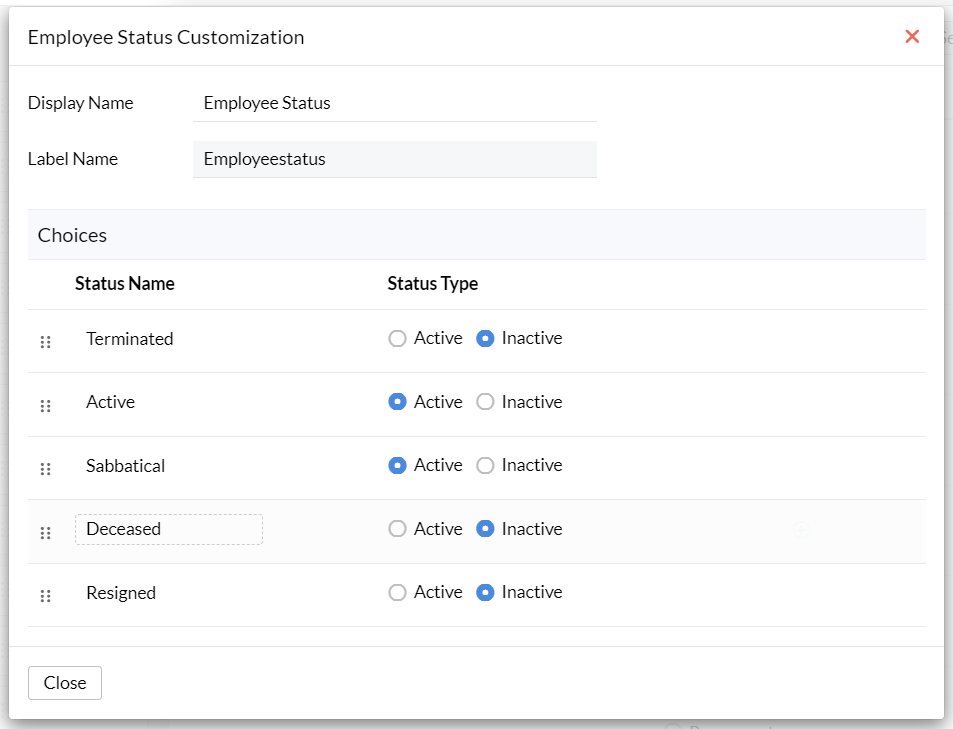Mark Resigned status as Active
Image resolution: width=953 pixels, height=729 pixels.
[x=397, y=593]
